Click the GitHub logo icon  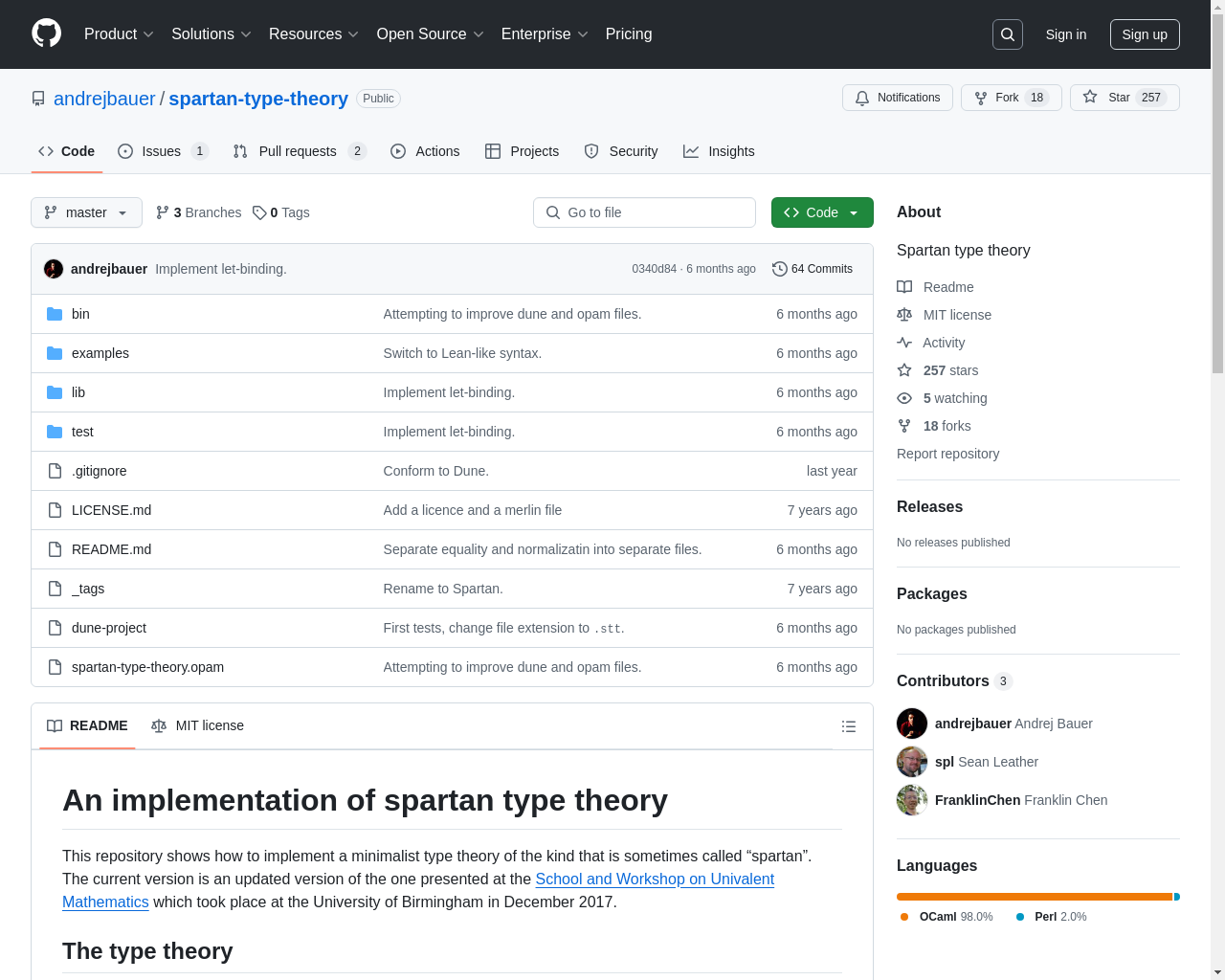pos(47,33)
